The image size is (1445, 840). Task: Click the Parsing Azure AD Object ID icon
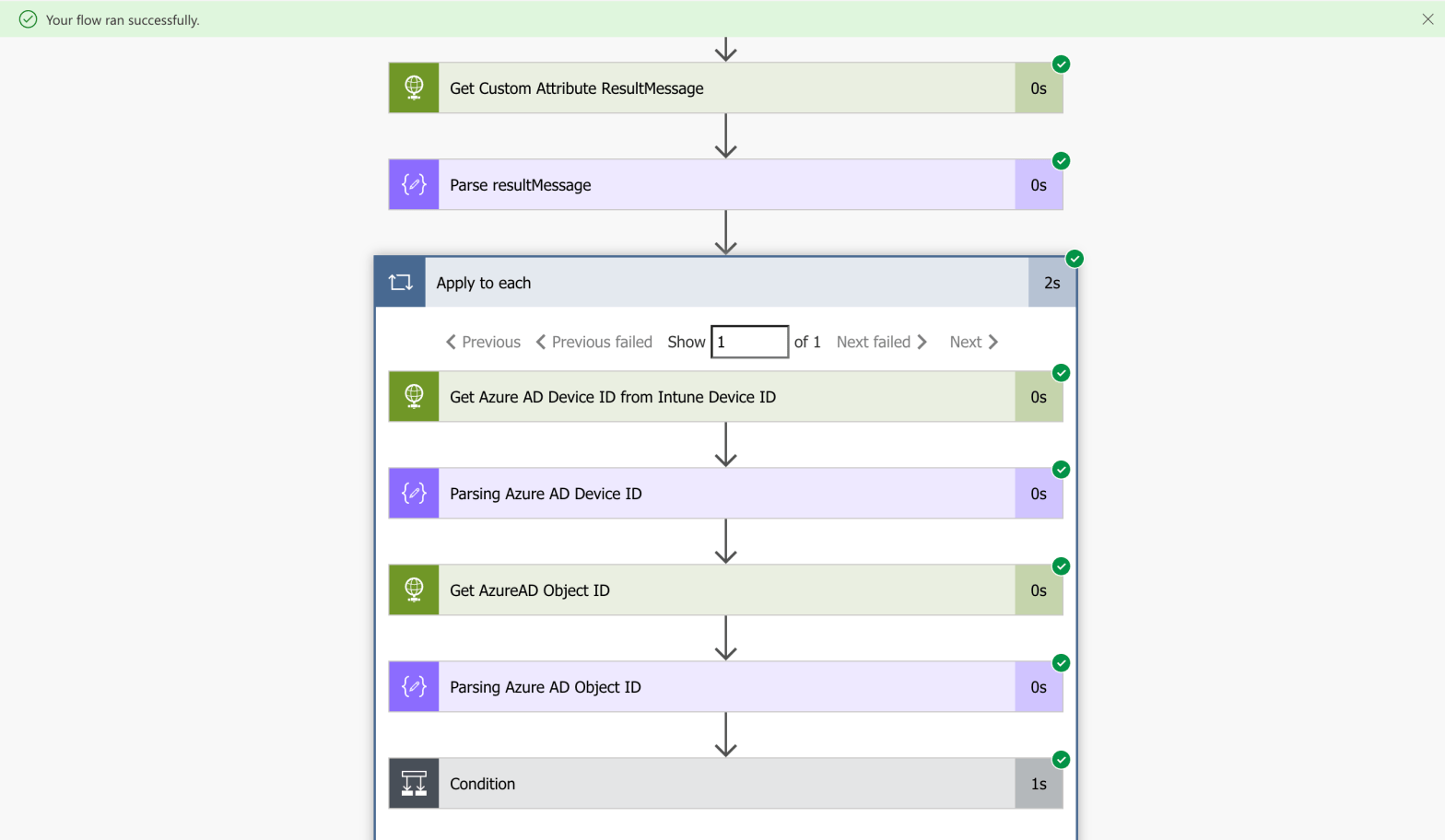pos(414,687)
